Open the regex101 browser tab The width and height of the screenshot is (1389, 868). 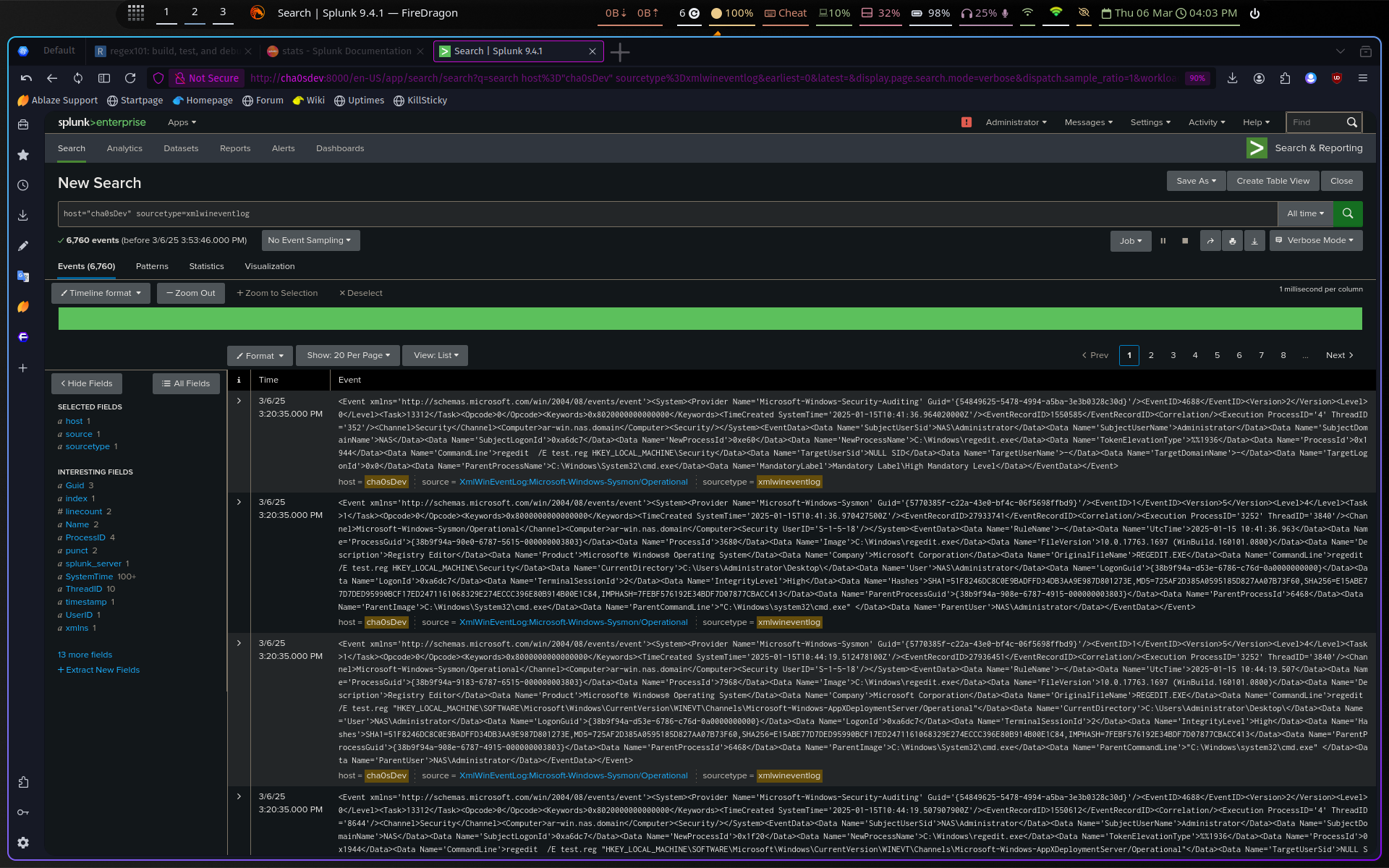click(174, 51)
